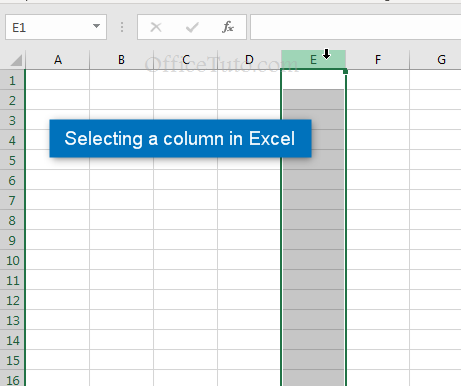Select column B header

[121, 60]
